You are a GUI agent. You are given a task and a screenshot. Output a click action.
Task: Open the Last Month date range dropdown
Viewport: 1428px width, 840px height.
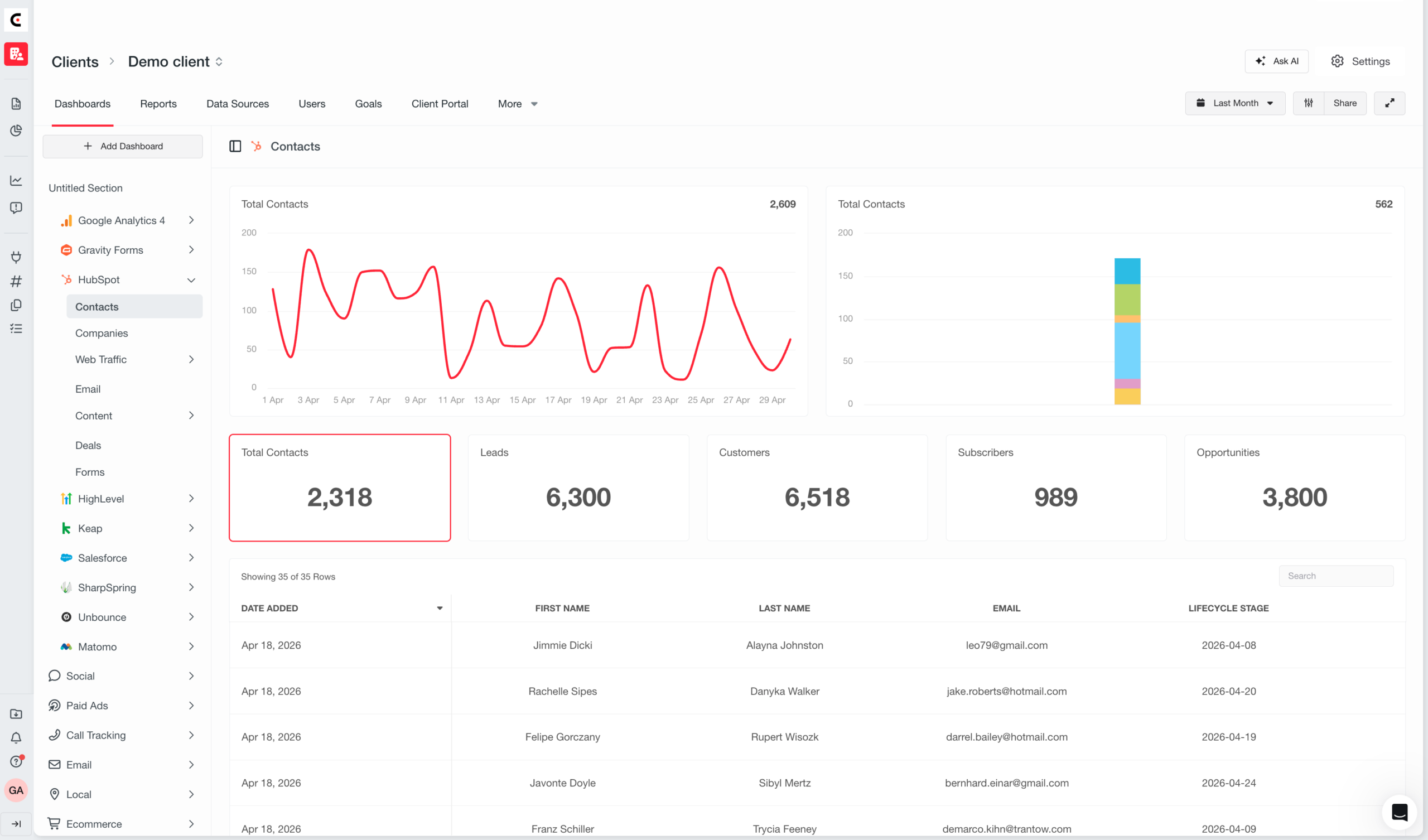(x=1235, y=103)
